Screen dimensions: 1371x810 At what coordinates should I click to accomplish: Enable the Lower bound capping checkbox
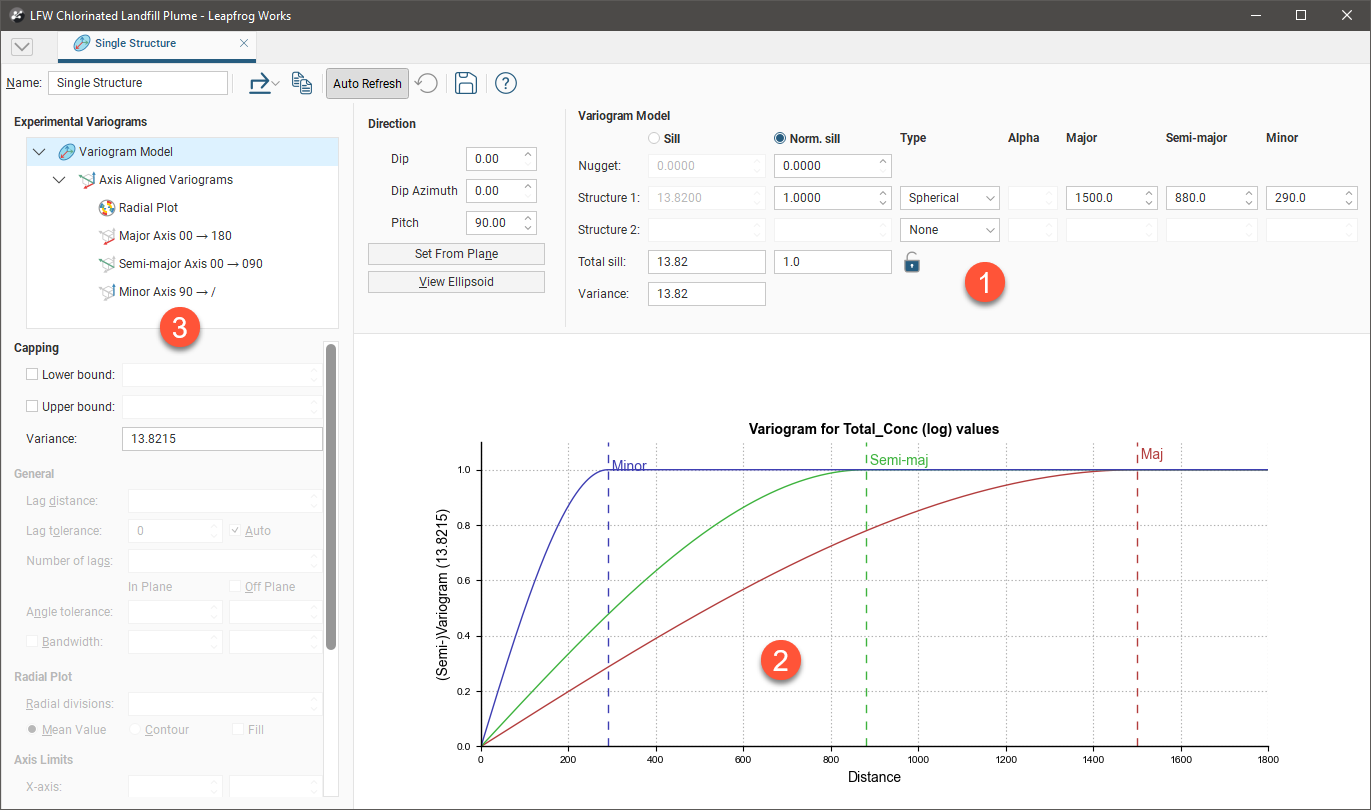(x=32, y=375)
